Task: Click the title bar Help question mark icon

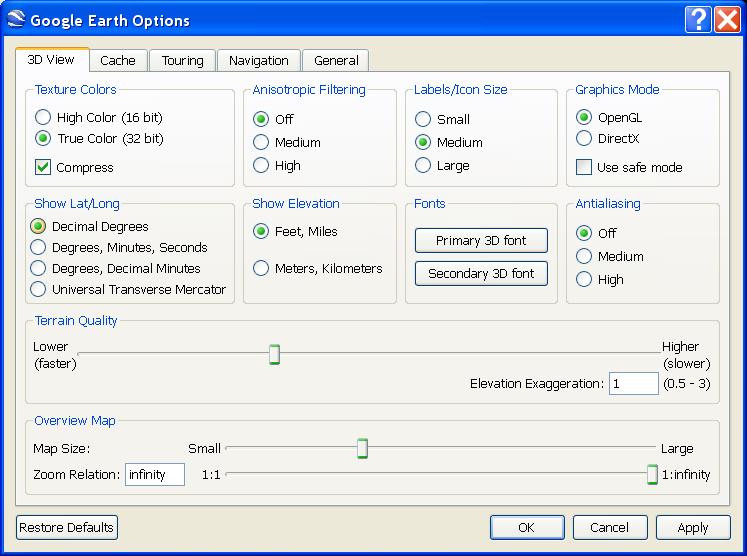Action: [699, 19]
